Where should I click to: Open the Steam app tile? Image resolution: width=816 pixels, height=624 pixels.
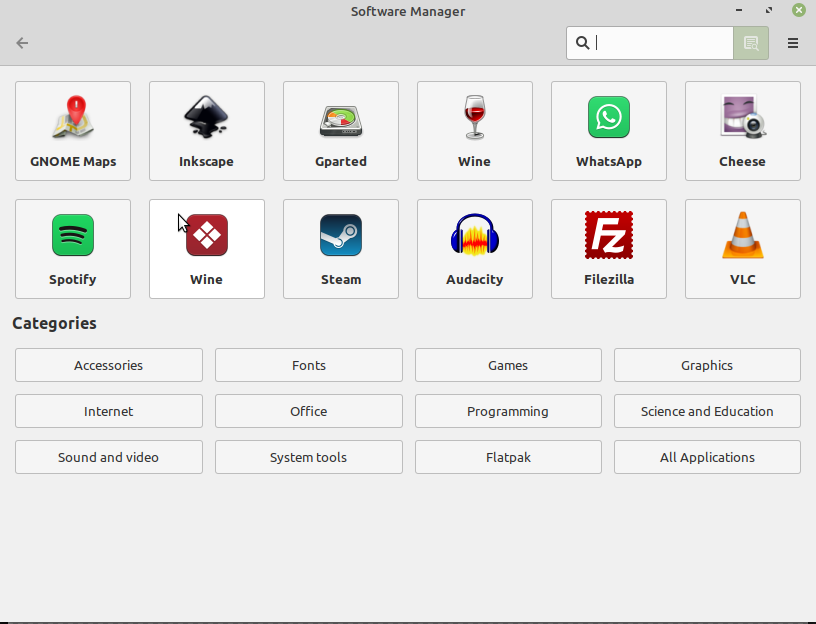pos(341,249)
